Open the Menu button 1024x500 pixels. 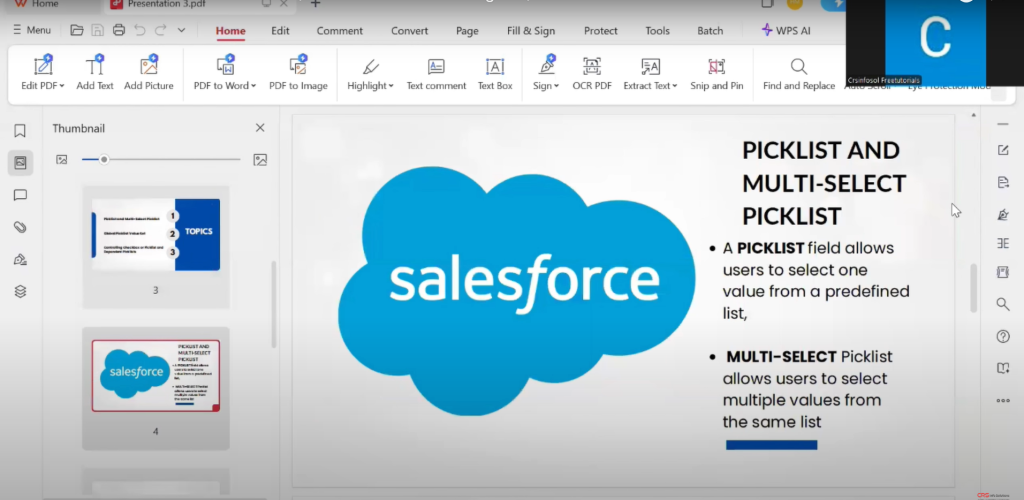click(32, 31)
